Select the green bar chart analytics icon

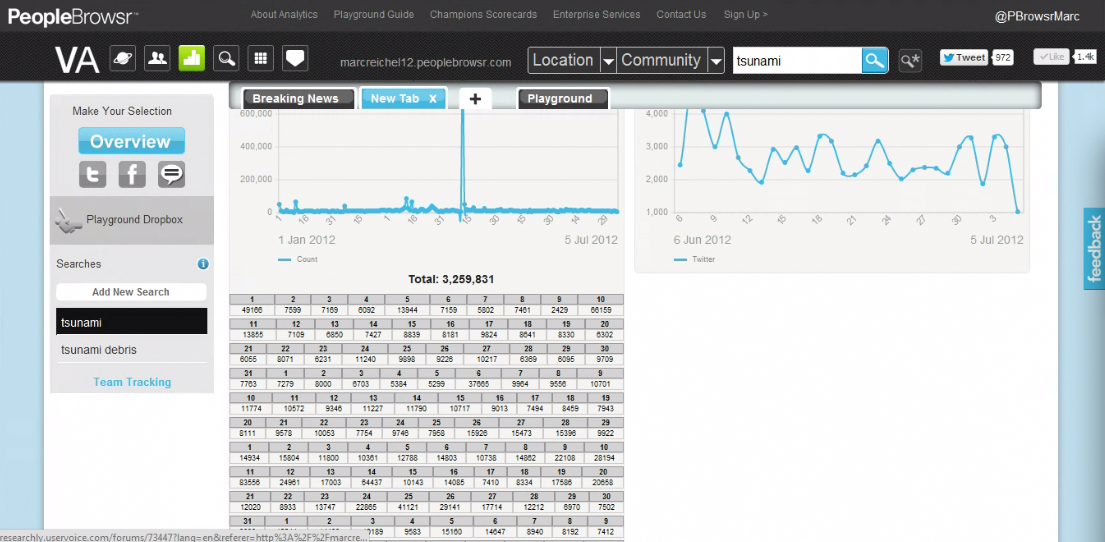point(191,59)
